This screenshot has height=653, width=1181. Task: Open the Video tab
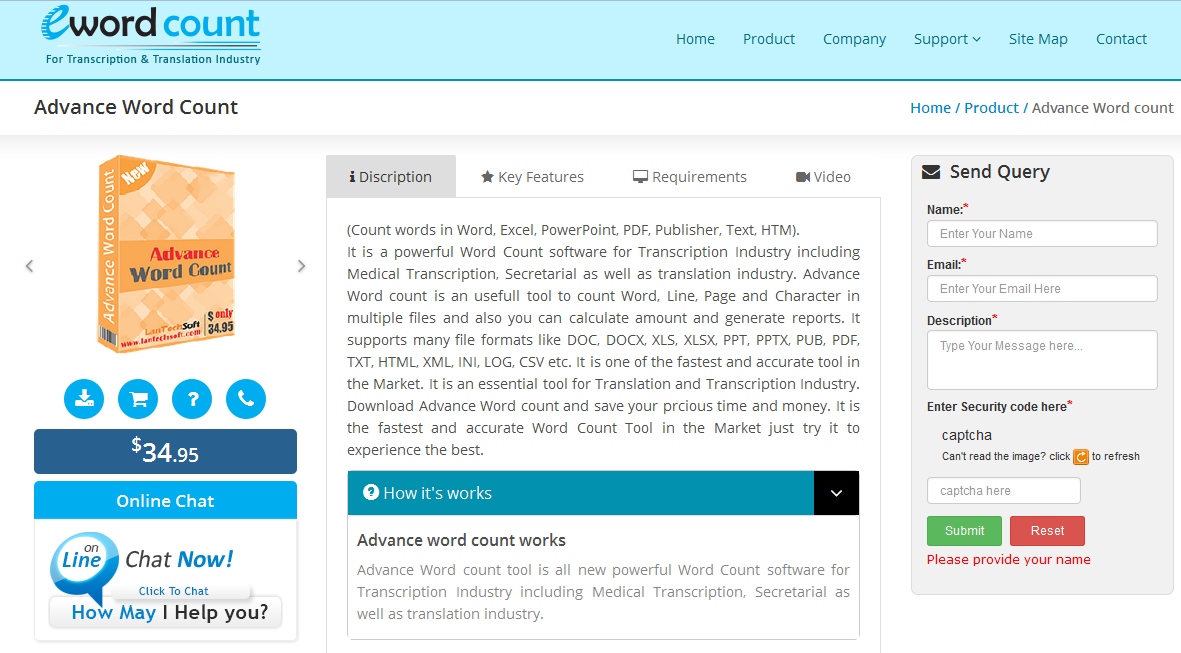(x=823, y=177)
